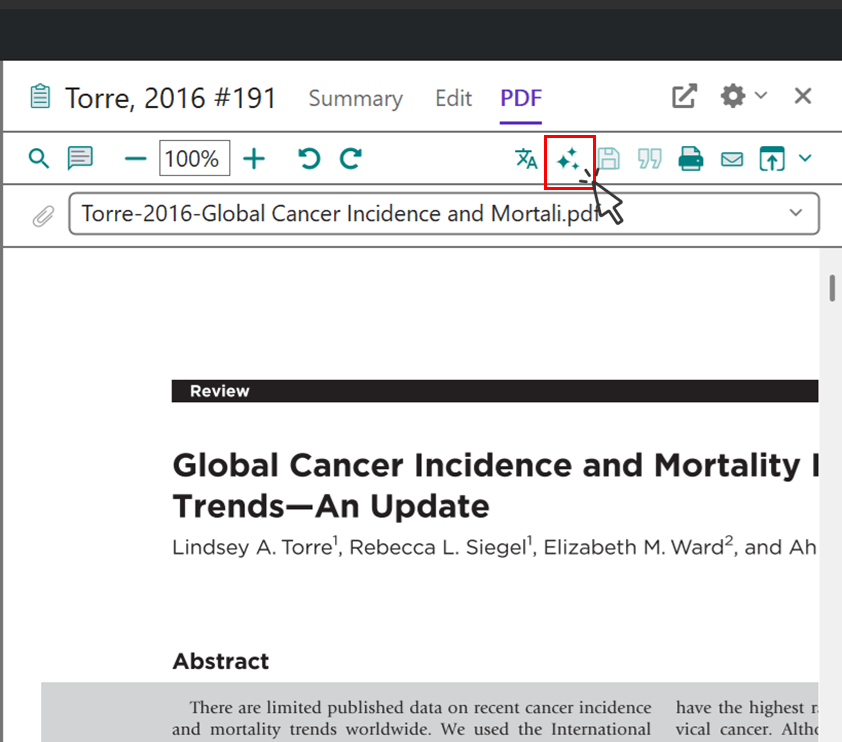Email the PDF using envelope icon
Image resolution: width=842 pixels, height=742 pixels.
click(x=732, y=159)
